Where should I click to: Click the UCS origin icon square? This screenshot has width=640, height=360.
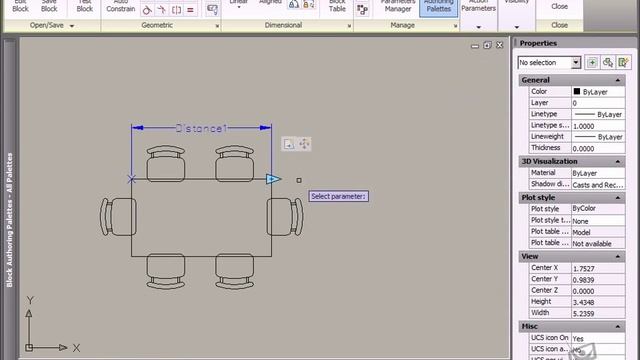[x=29, y=348]
